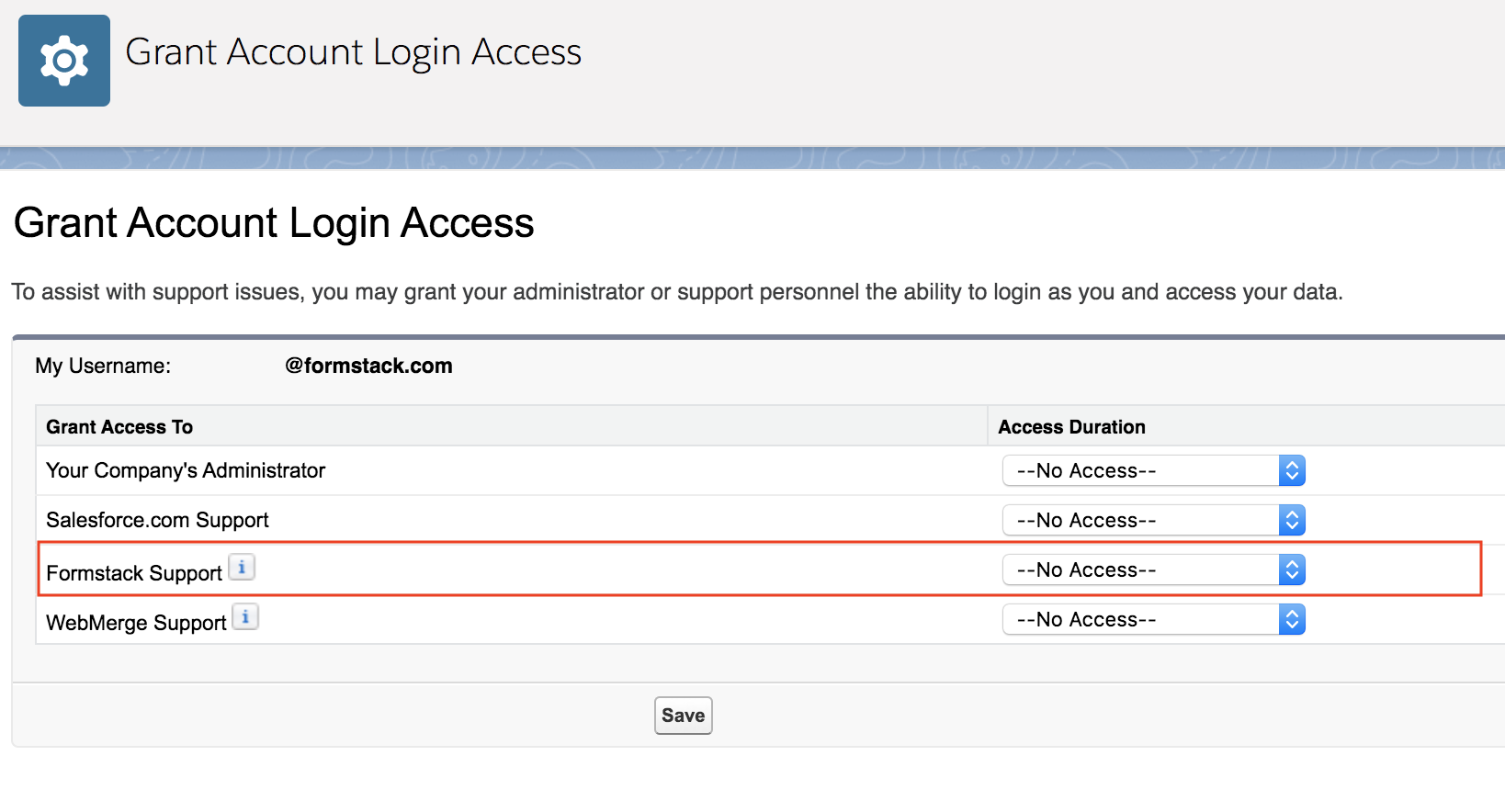Click the Grant Access To column header
This screenshot has width=1505, height=812.
click(x=119, y=427)
